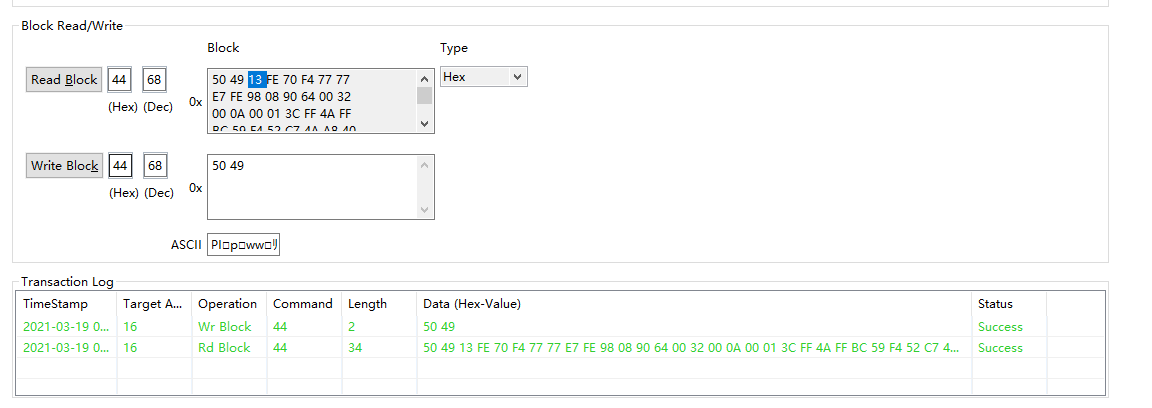This screenshot has height=408, width=1152.
Task: Open the Type dropdown showing Hex
Action: pyautogui.click(x=484, y=77)
